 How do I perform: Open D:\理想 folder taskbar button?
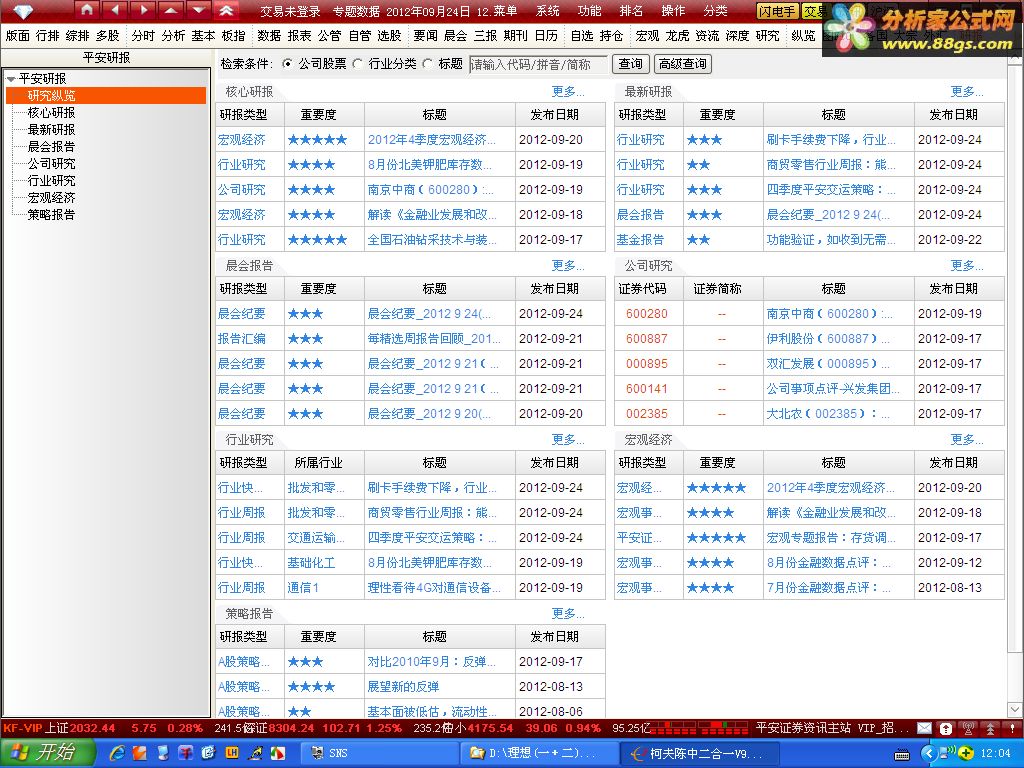pyautogui.click(x=539, y=753)
